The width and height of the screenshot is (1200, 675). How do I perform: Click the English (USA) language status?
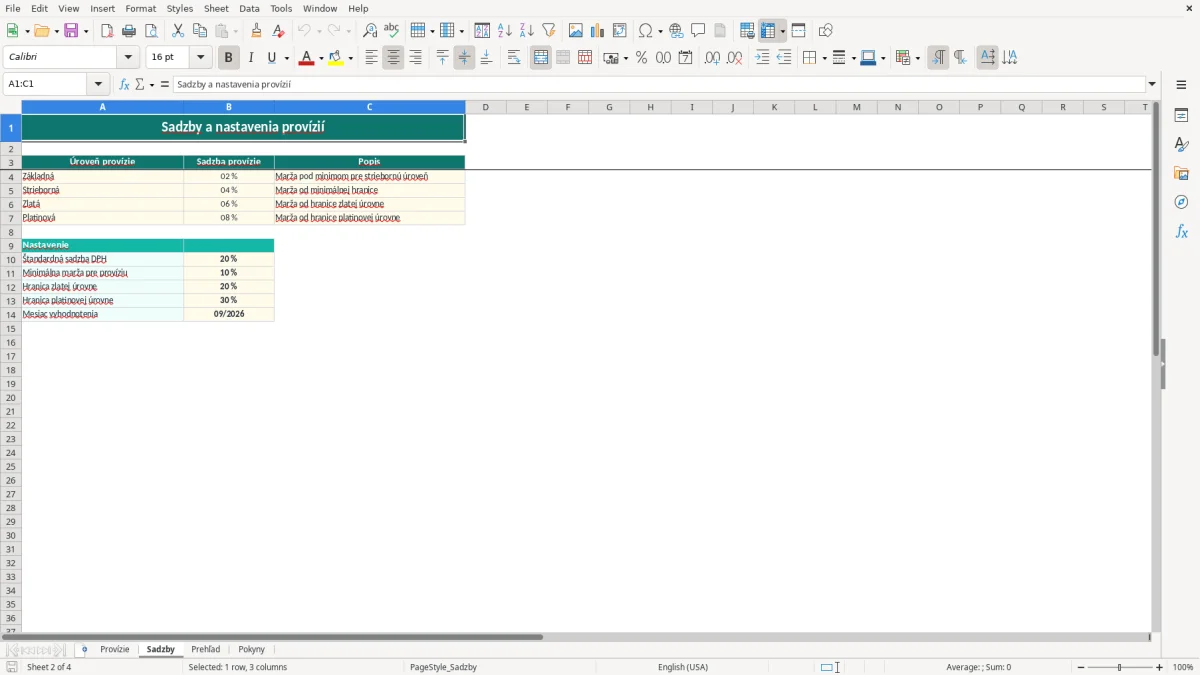click(x=683, y=667)
